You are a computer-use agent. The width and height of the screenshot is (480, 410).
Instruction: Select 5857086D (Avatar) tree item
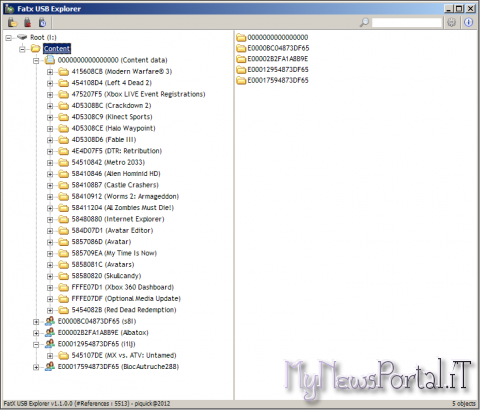[101, 242]
